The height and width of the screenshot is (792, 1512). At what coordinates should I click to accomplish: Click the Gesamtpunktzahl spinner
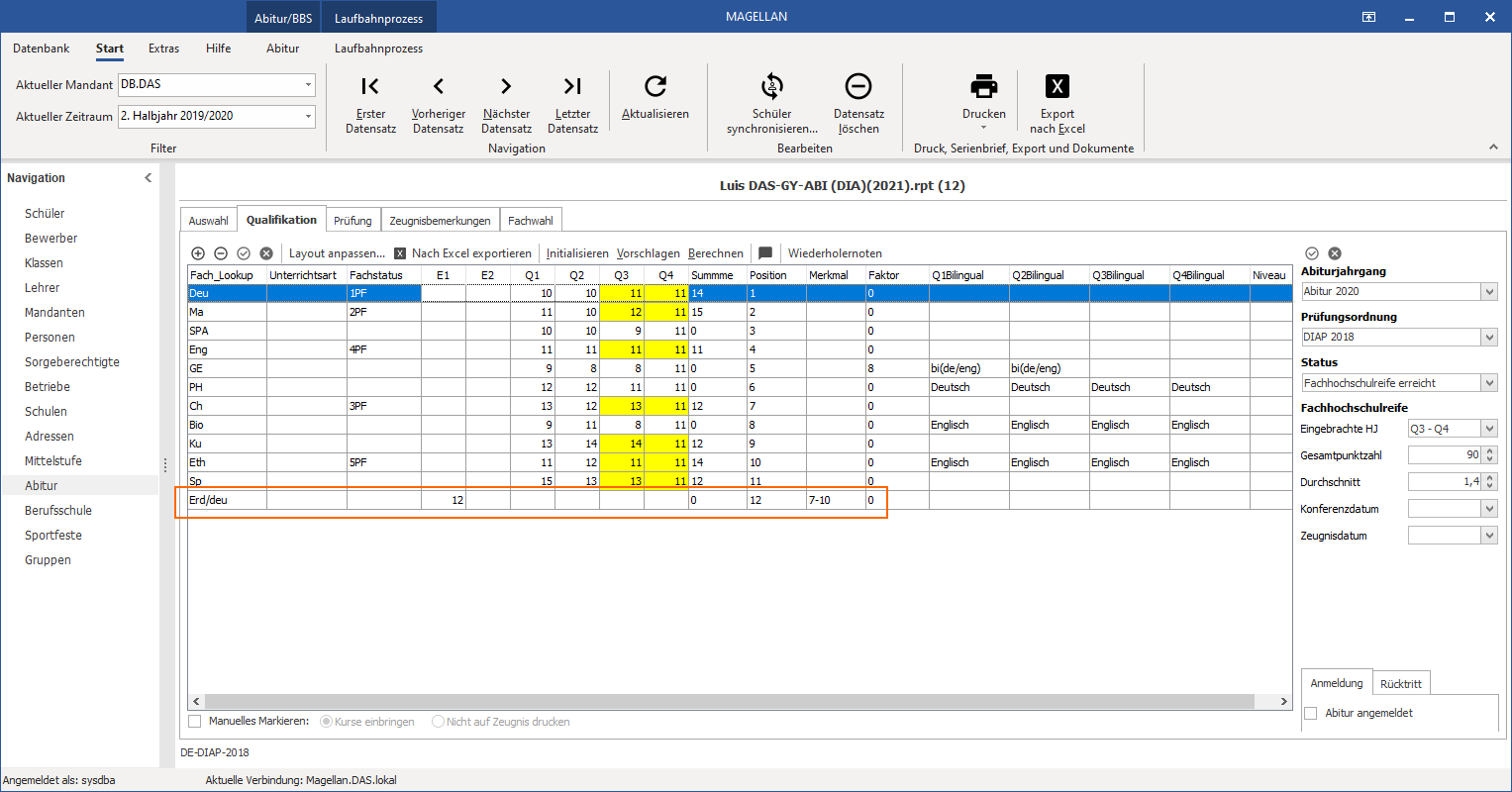tap(1490, 455)
